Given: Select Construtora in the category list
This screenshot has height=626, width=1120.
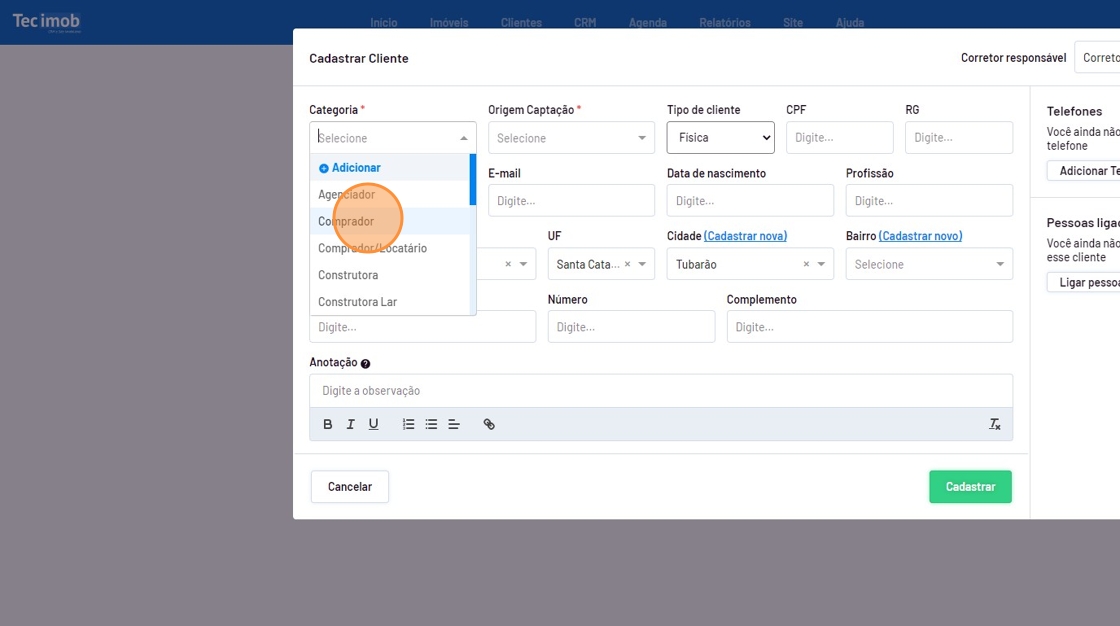Looking at the screenshot, I should coord(348,275).
